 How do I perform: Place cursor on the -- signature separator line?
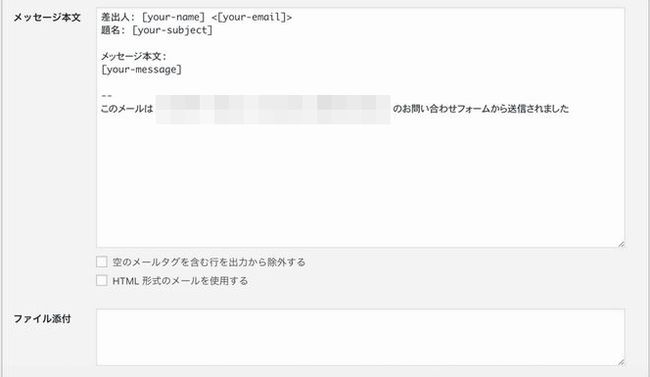point(107,96)
